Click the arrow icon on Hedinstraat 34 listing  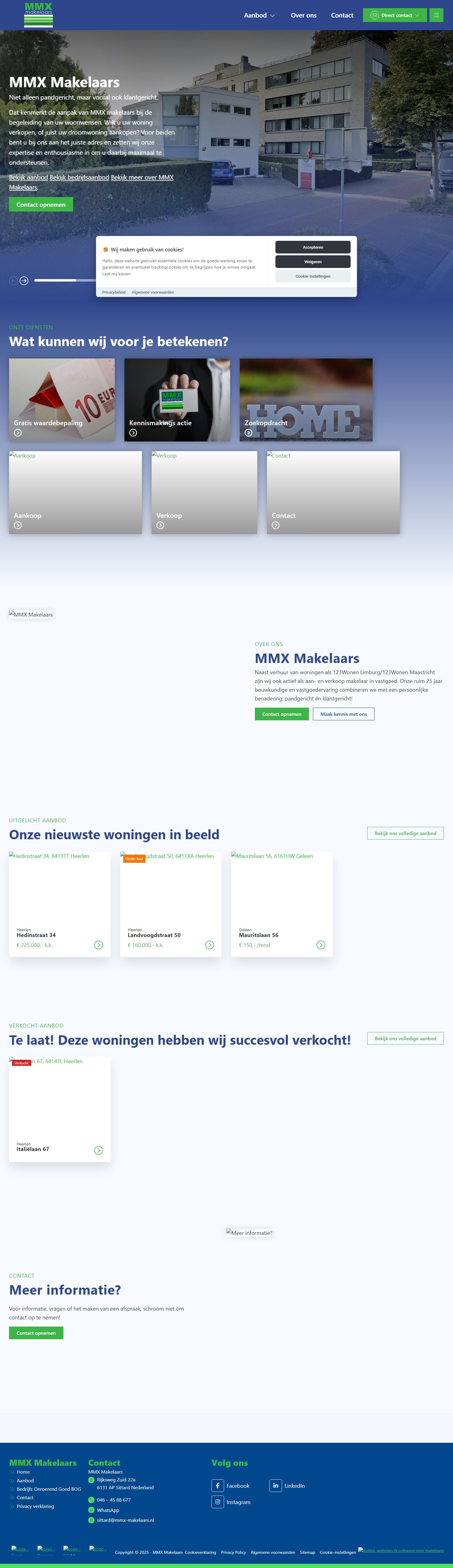pyautogui.click(x=99, y=945)
